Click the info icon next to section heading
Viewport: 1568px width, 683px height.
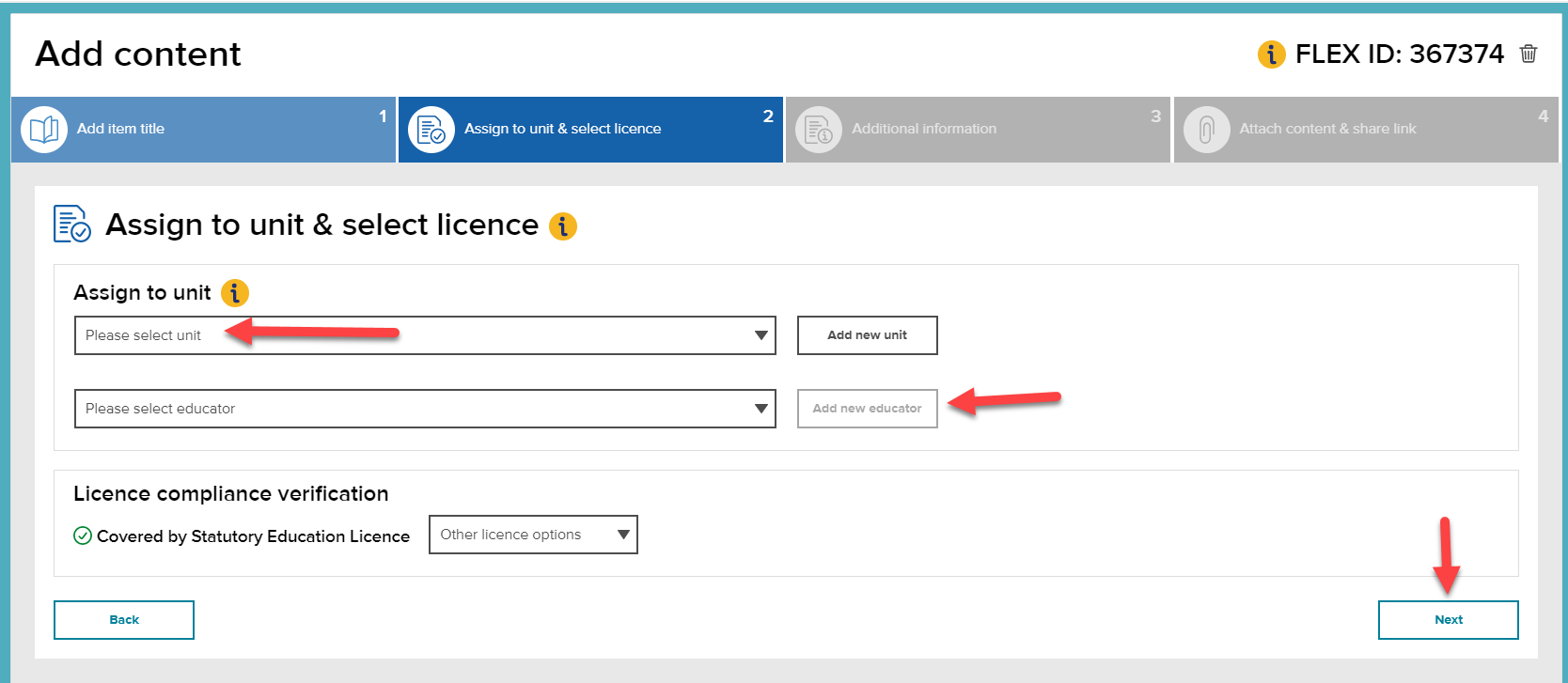562,226
